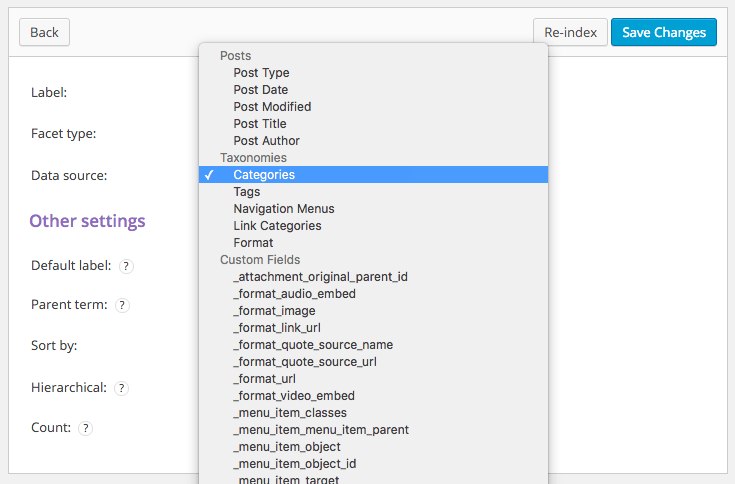Screen dimensions: 735x484
Task: Click the Default label help icon
Action: 127,266
